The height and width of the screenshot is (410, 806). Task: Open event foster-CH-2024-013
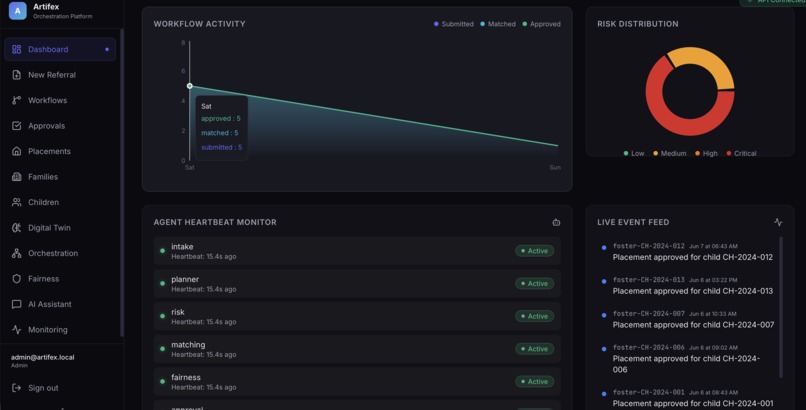688,286
